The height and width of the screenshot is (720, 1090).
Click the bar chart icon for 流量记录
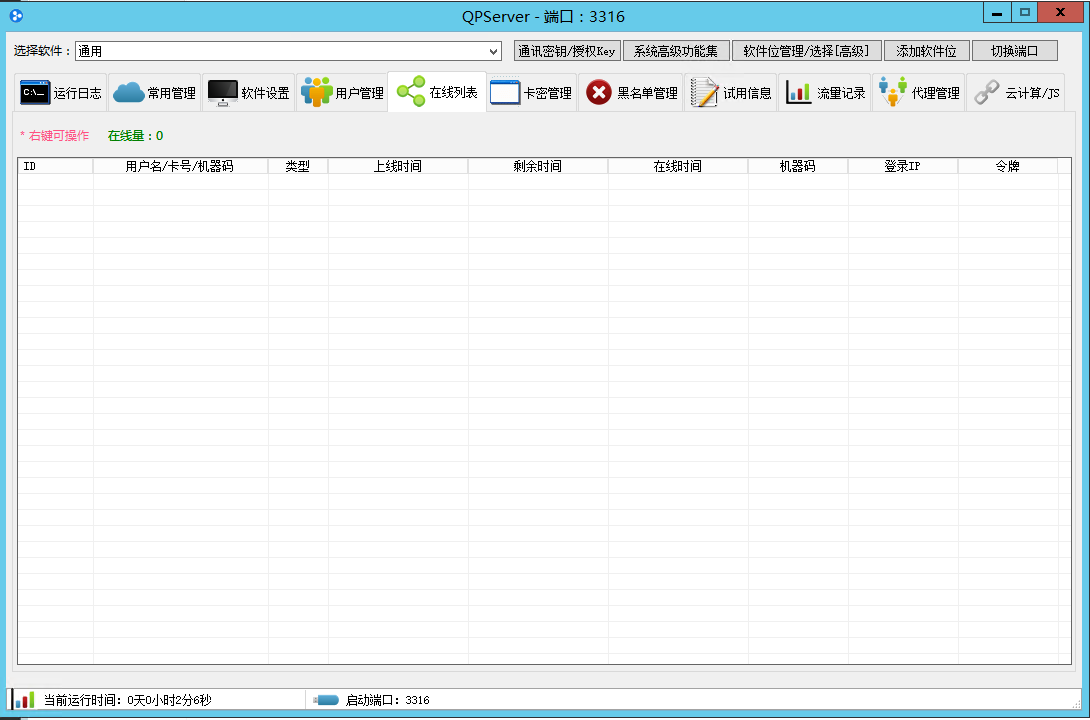coord(798,93)
